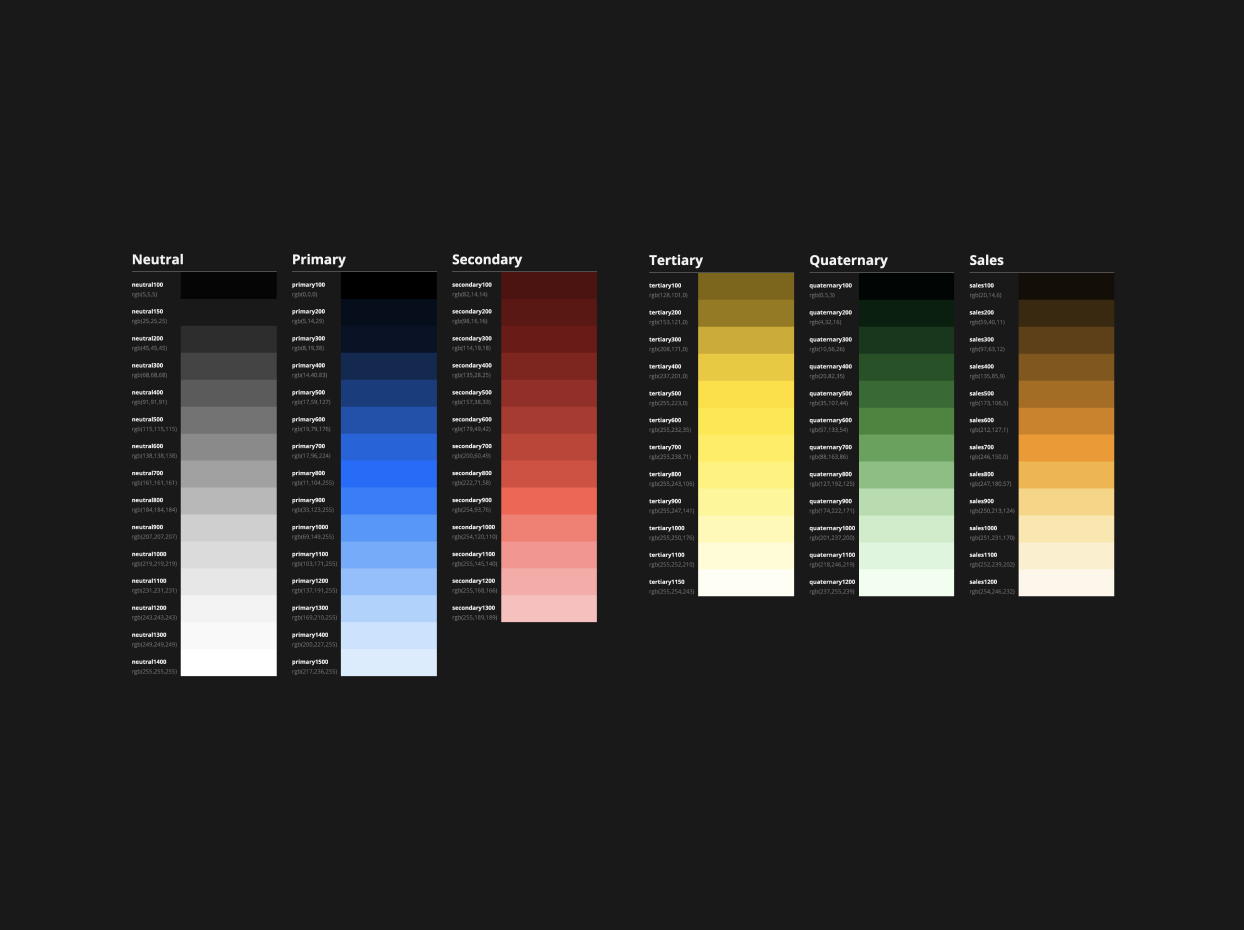Pick the neutral500 color swatch
The width and height of the screenshot is (1244, 930).
point(228,420)
